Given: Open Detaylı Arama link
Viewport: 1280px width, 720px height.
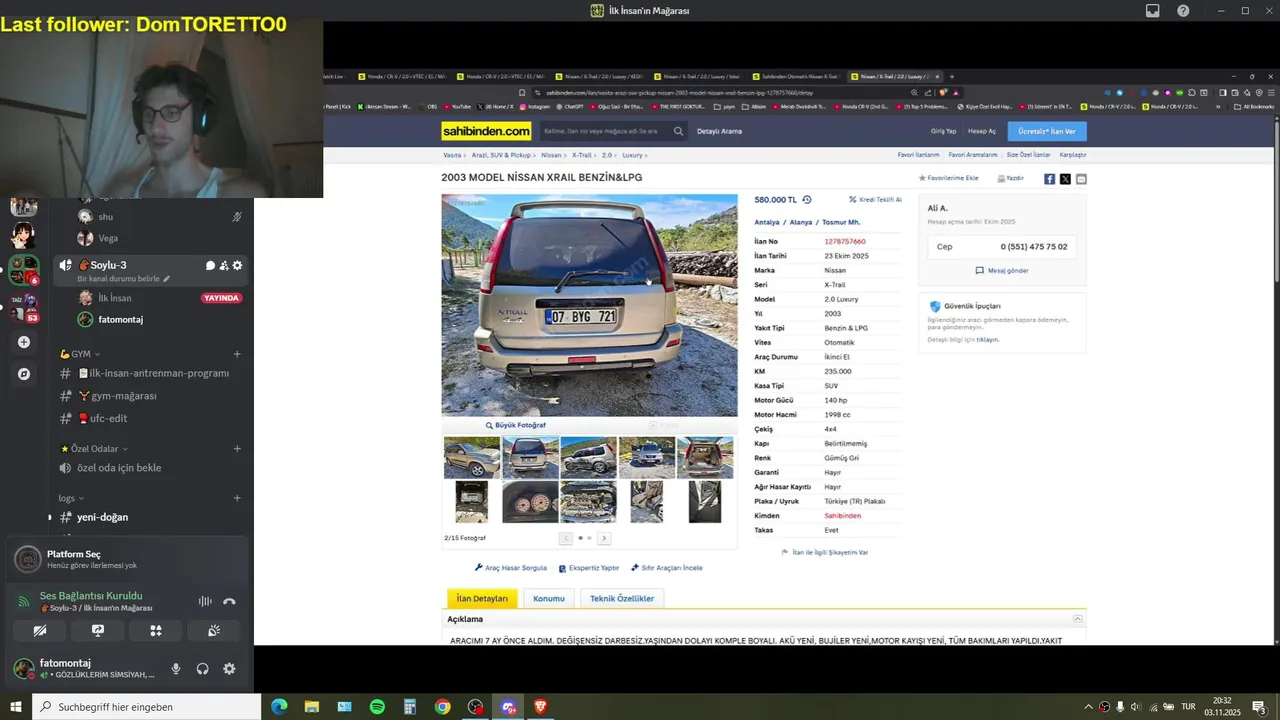Looking at the screenshot, I should click(x=719, y=131).
